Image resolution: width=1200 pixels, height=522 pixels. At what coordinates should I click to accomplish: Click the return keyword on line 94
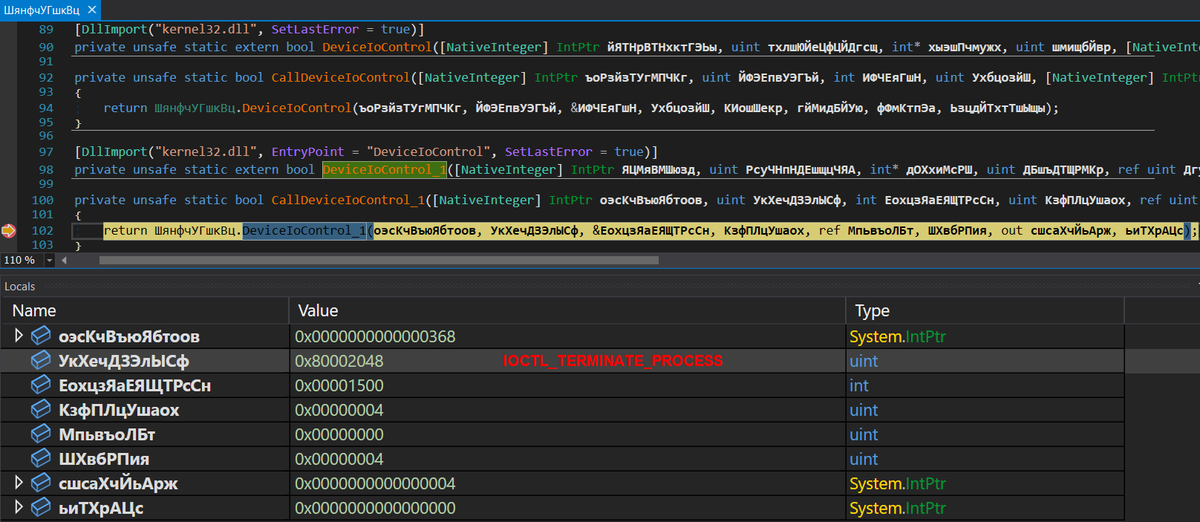click(x=125, y=108)
